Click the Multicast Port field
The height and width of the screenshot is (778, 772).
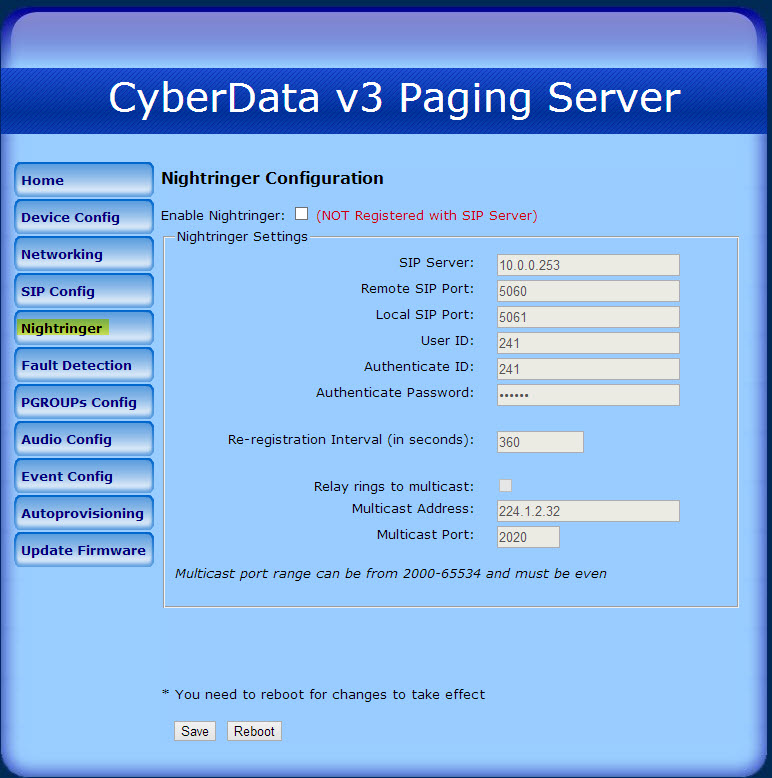tap(528, 537)
